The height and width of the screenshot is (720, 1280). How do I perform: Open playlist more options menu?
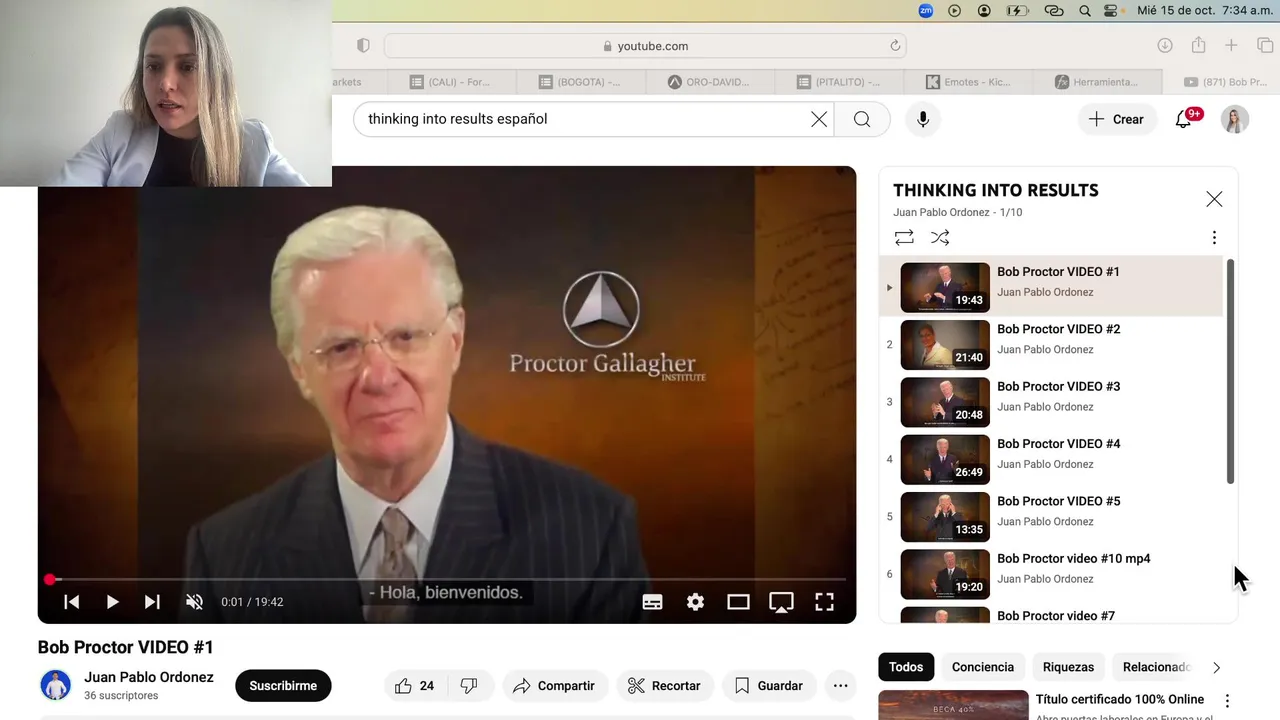coord(1214,238)
